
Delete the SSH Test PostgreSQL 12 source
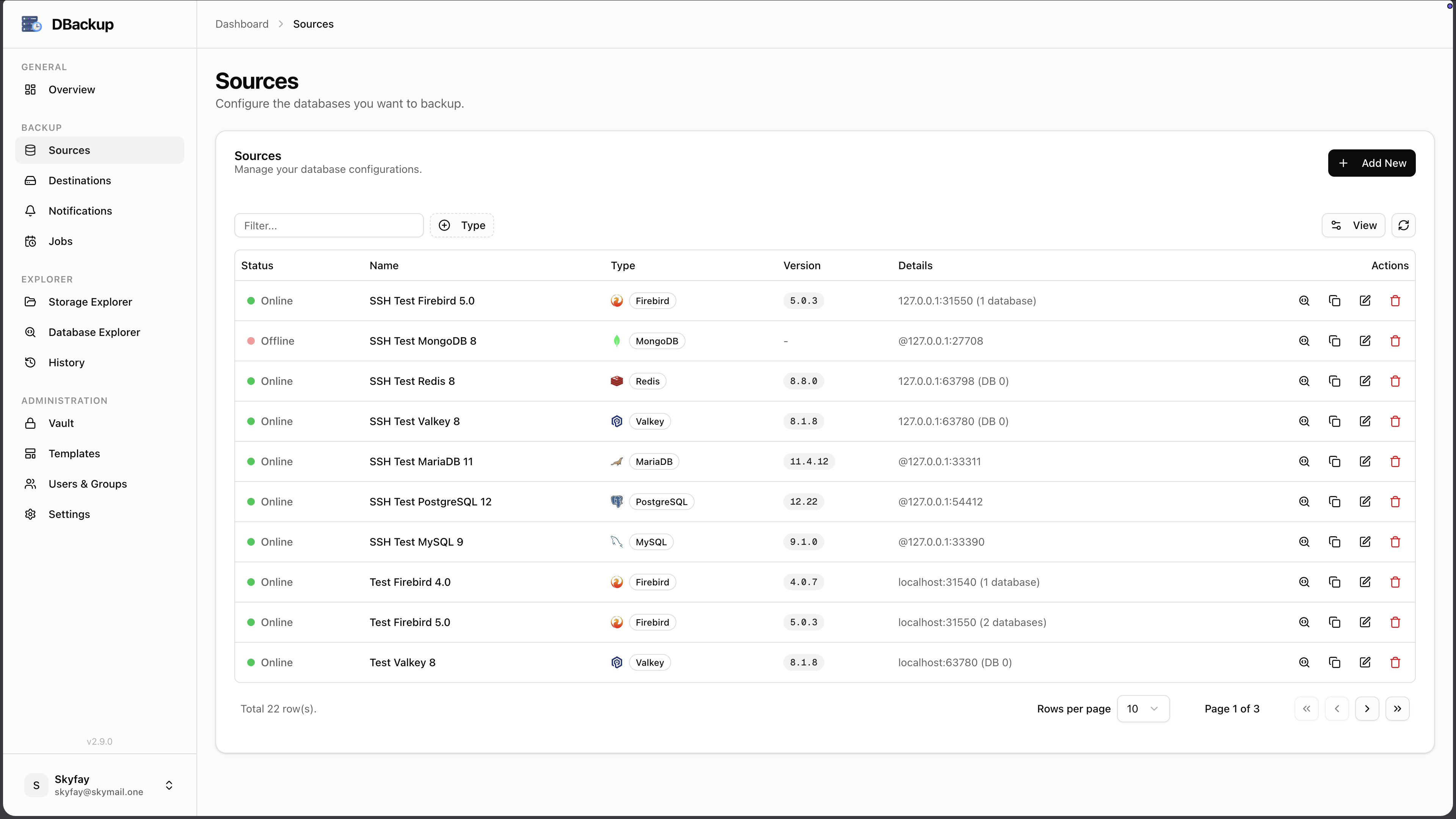[1395, 501]
